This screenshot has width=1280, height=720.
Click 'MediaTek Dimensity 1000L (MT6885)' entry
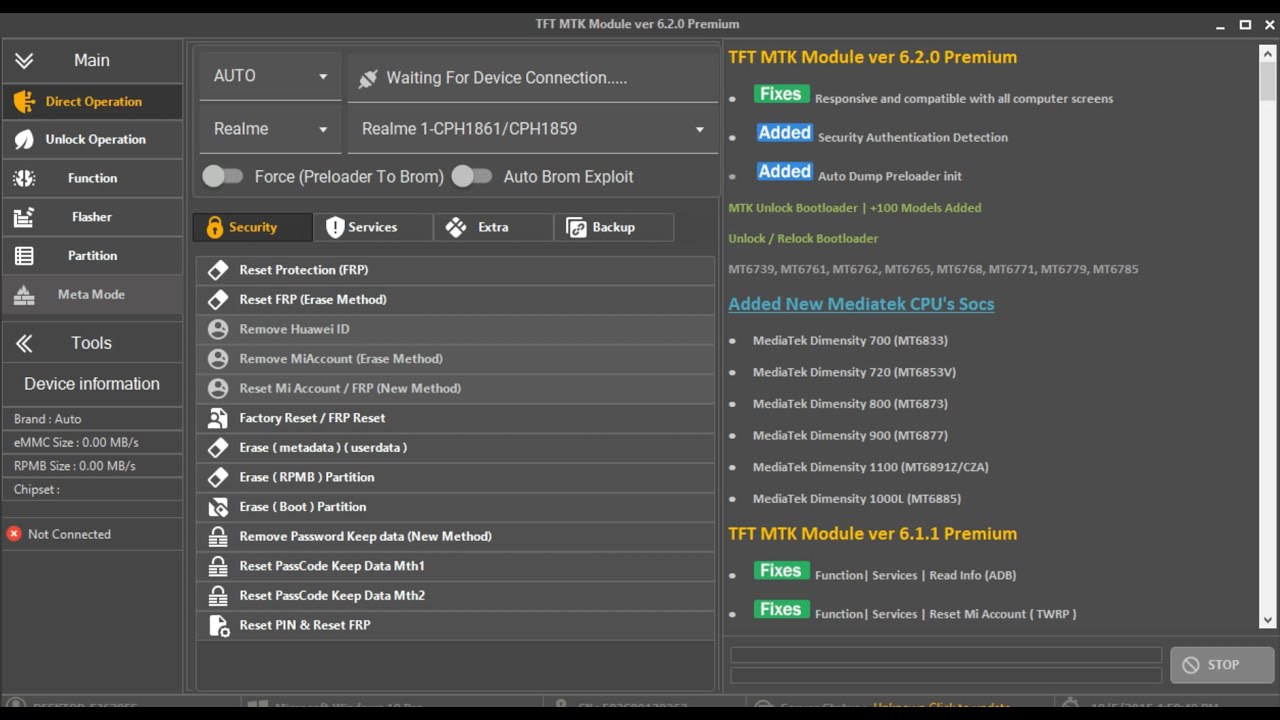[x=857, y=499]
